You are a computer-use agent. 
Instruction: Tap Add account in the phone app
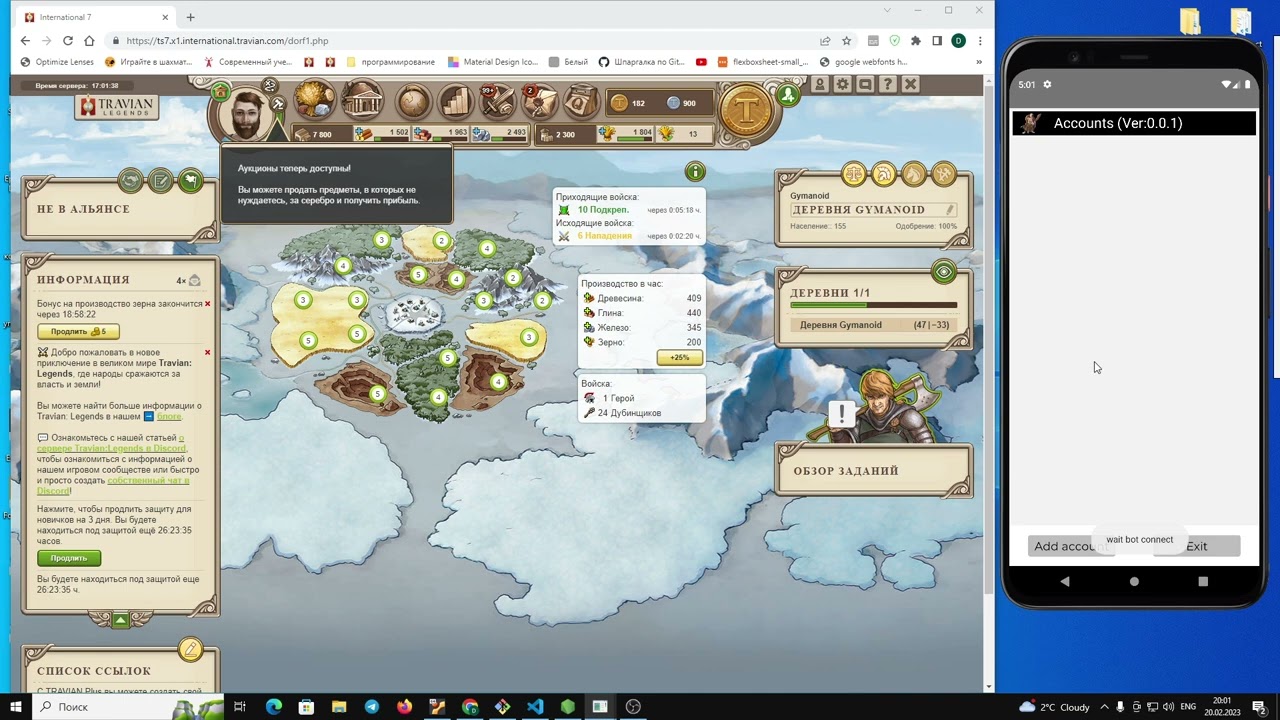[x=1070, y=546]
